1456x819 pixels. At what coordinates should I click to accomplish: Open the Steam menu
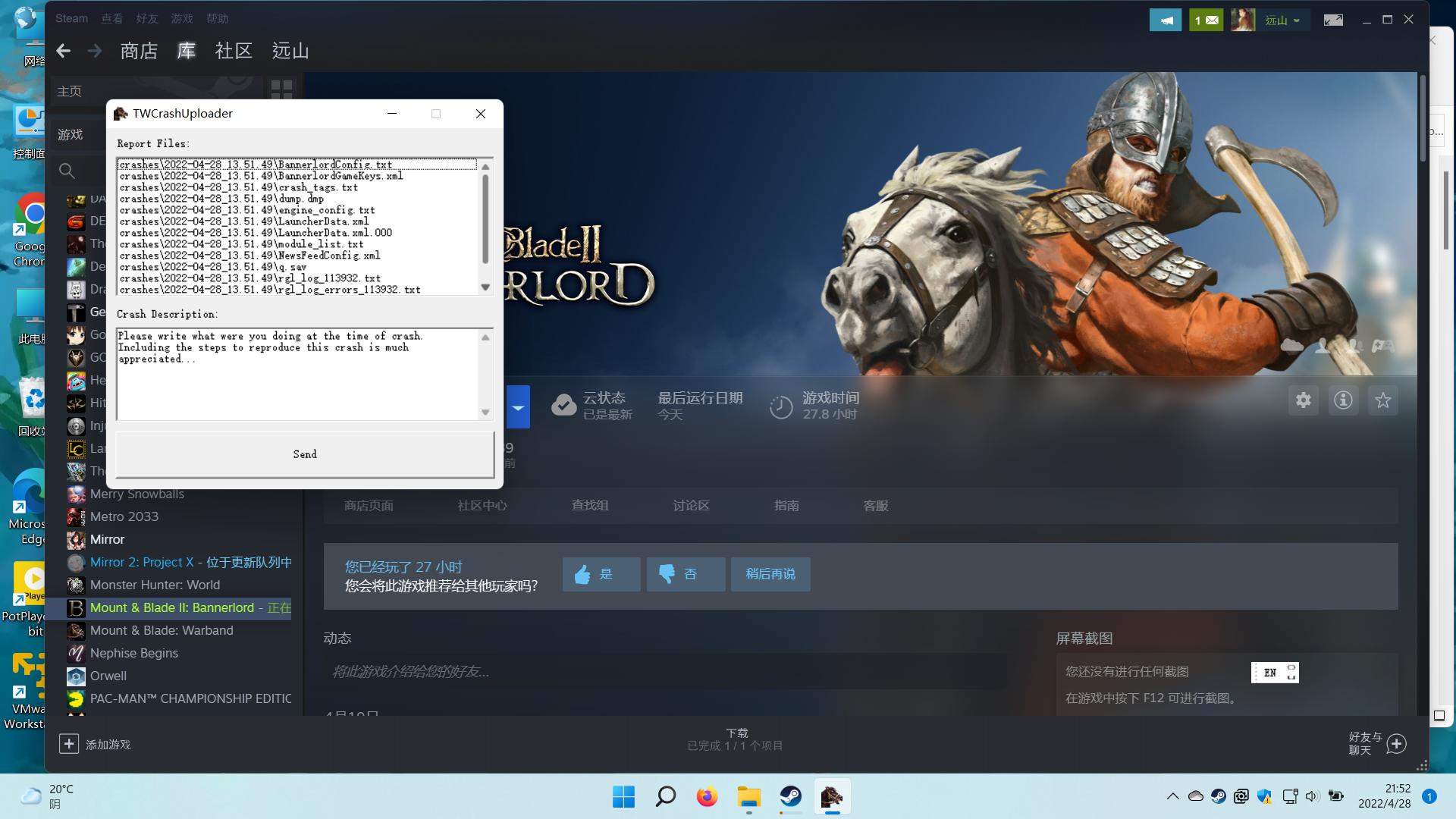click(71, 18)
